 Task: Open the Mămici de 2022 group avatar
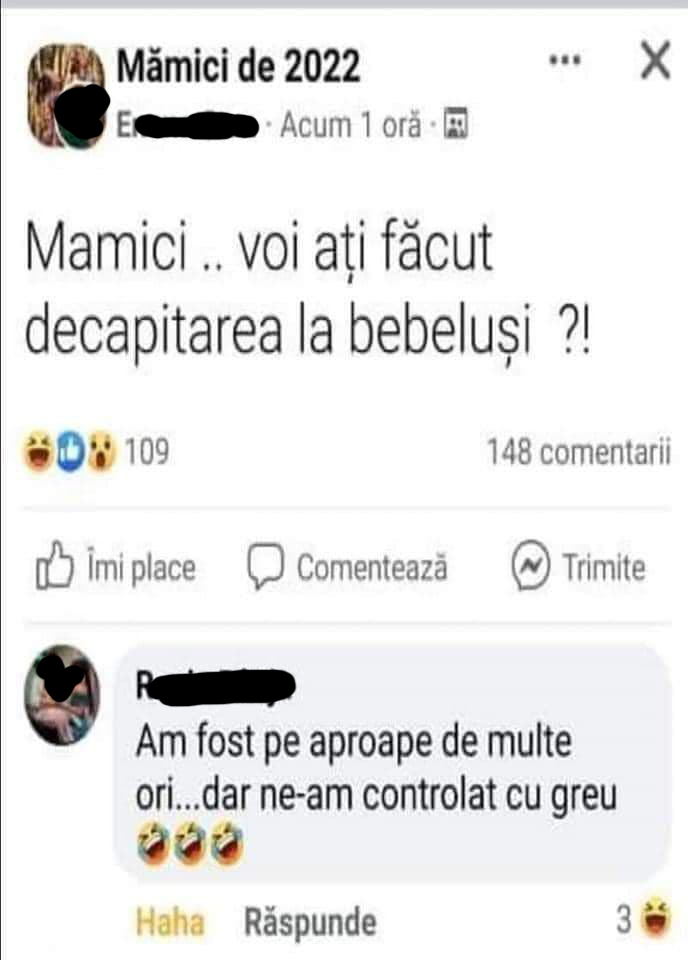67,96
